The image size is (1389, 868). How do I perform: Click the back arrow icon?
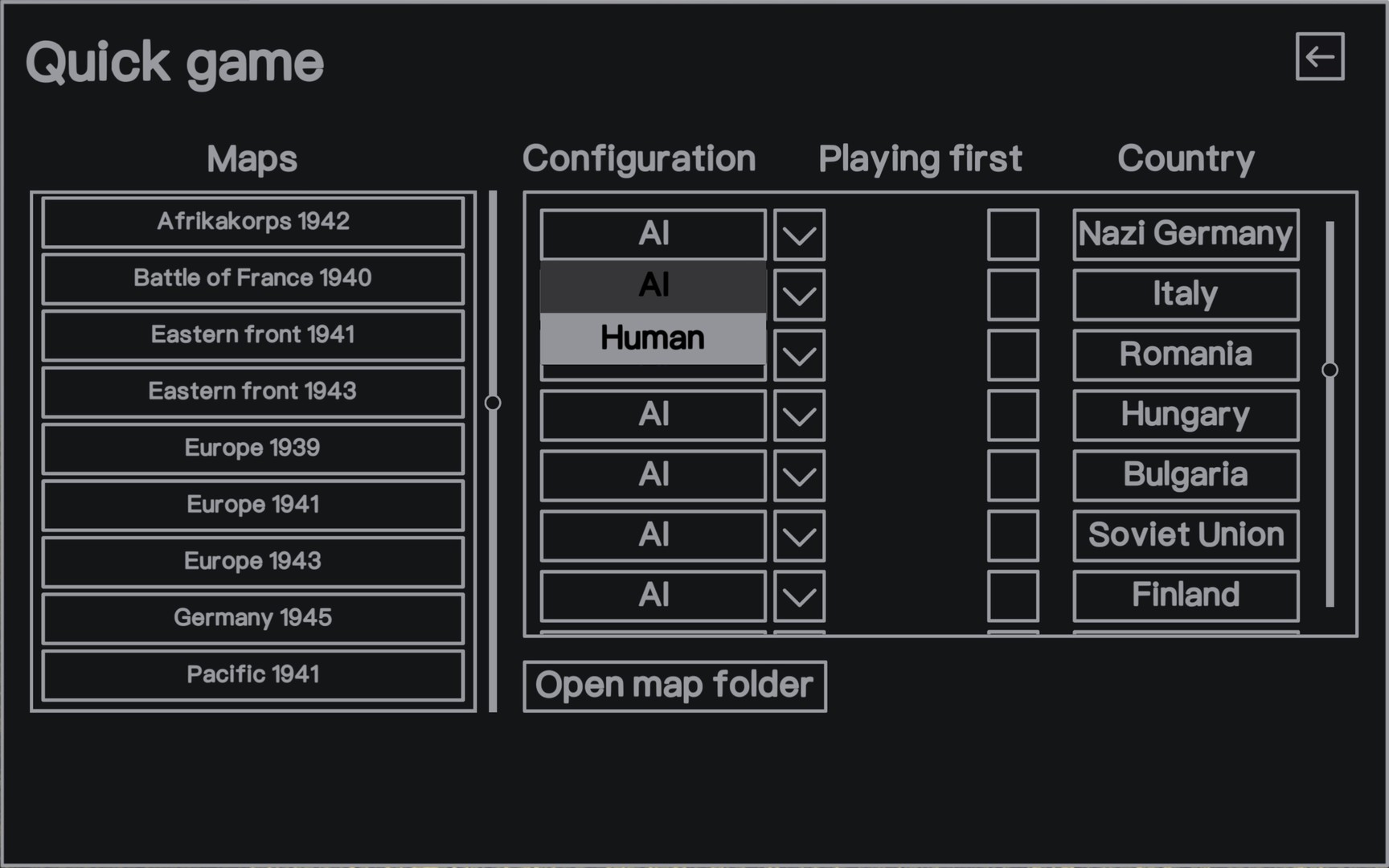point(1319,56)
